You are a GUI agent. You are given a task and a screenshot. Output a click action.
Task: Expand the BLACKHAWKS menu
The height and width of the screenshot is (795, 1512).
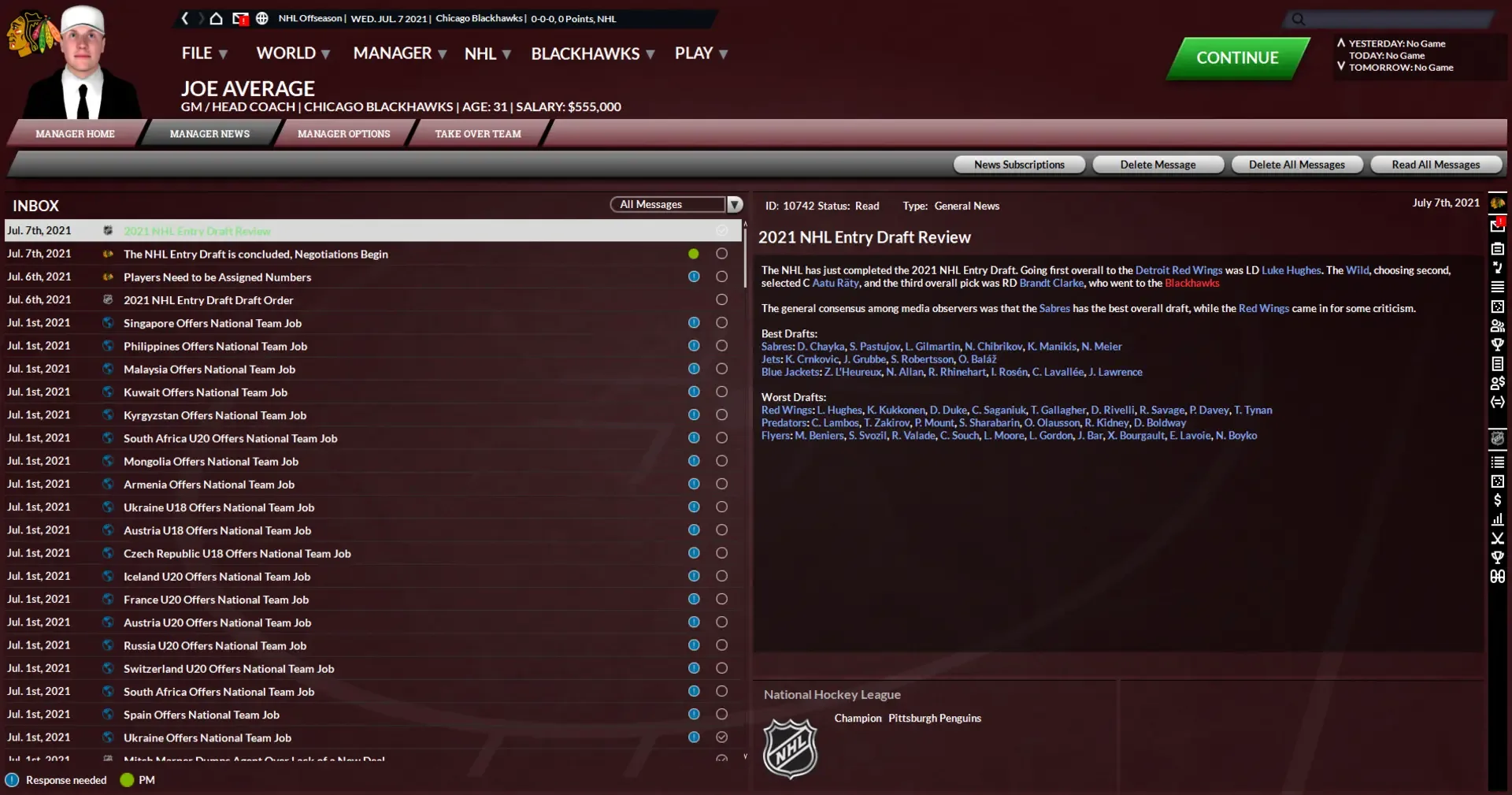593,54
